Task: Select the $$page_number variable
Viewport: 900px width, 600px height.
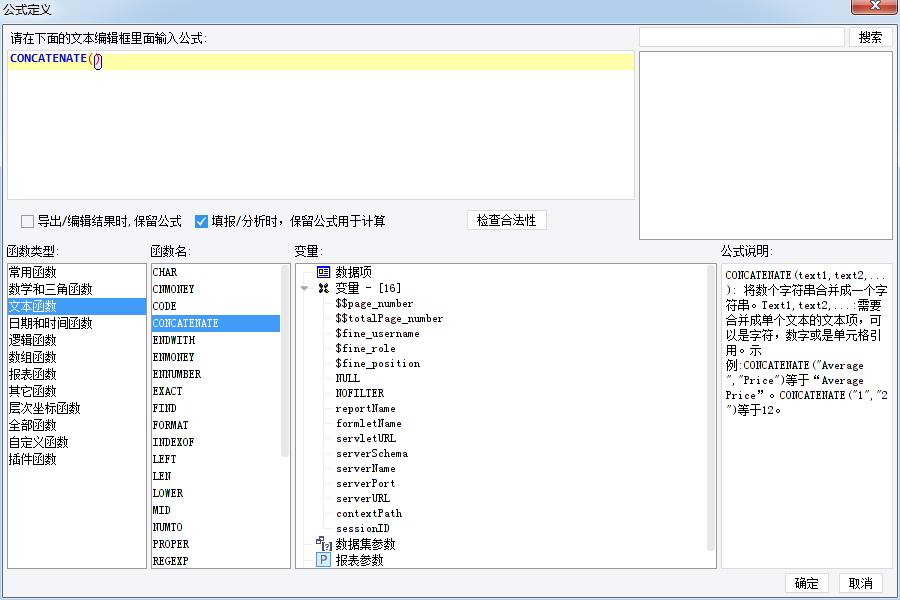Action: click(x=374, y=303)
